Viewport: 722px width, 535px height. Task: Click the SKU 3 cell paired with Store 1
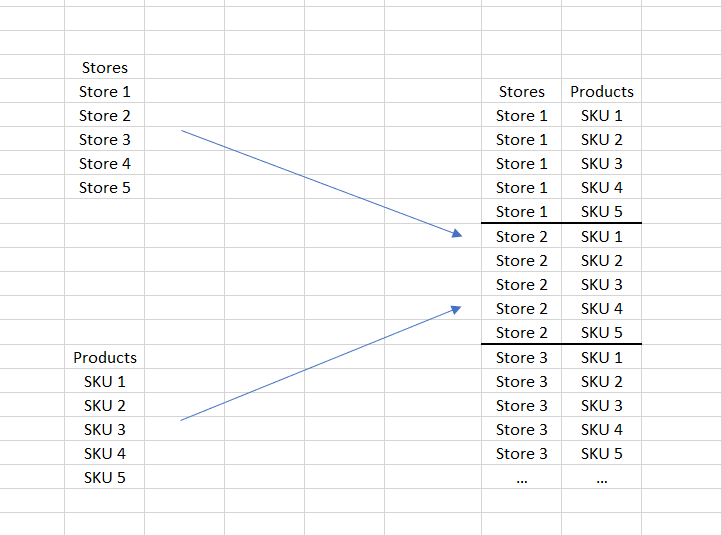(x=602, y=163)
